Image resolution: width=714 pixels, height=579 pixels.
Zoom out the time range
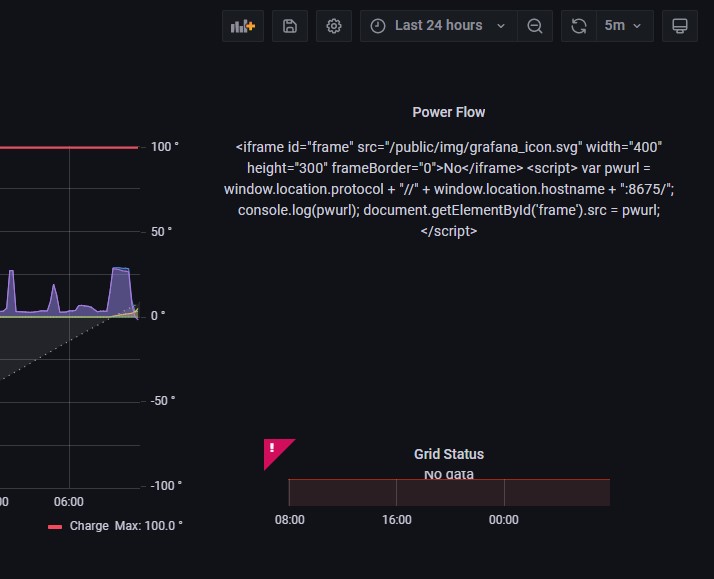535,26
